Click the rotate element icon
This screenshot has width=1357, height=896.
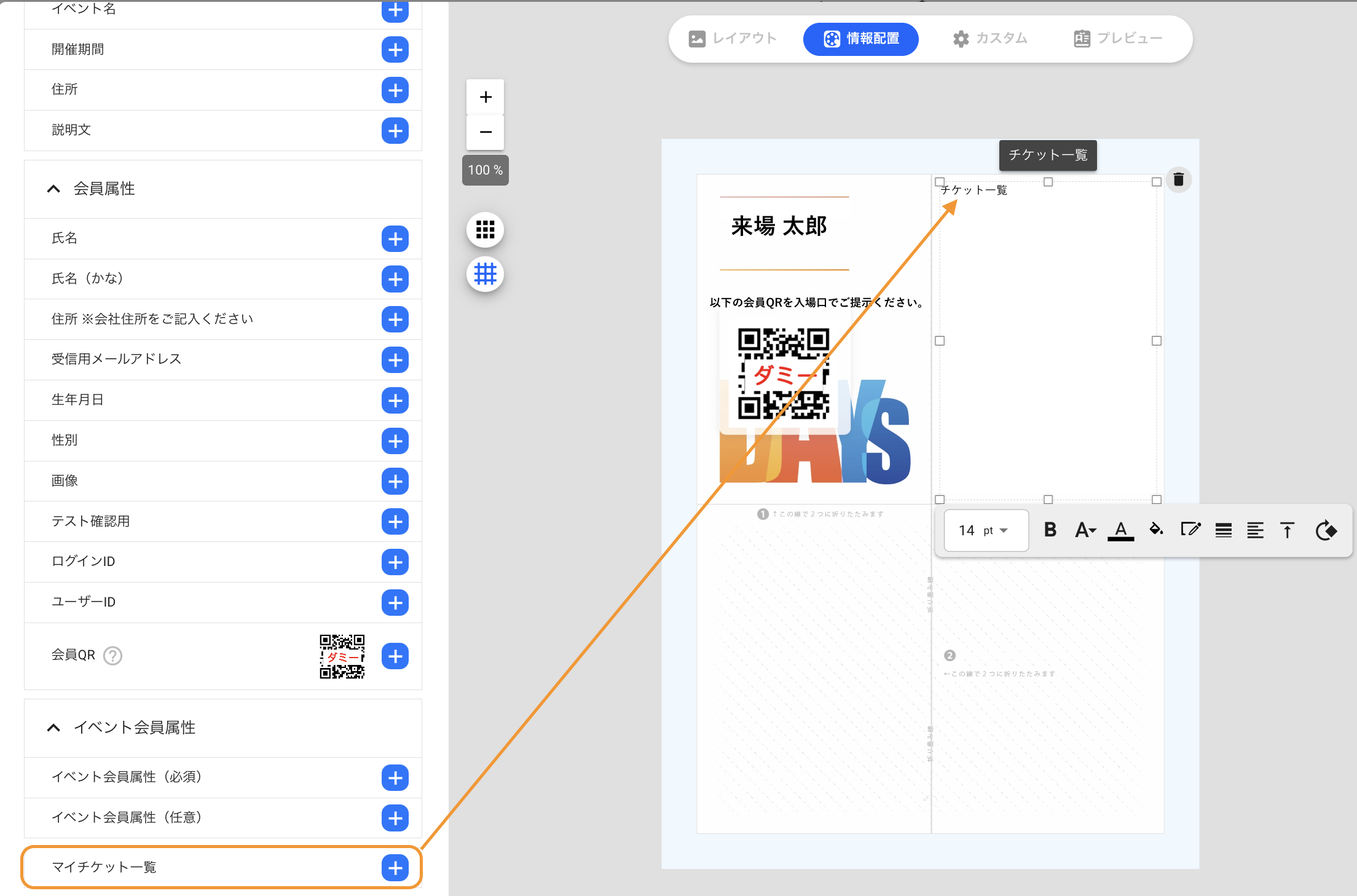[x=1326, y=530]
